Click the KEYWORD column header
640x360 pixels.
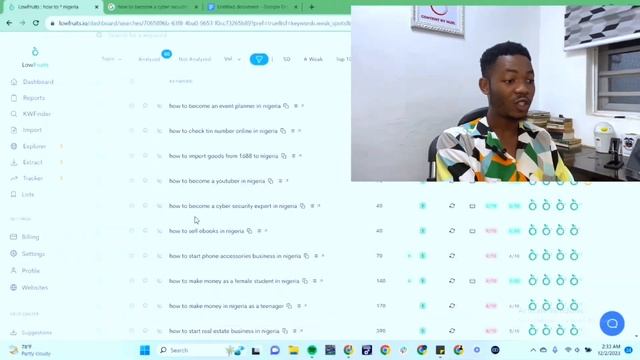[180, 81]
